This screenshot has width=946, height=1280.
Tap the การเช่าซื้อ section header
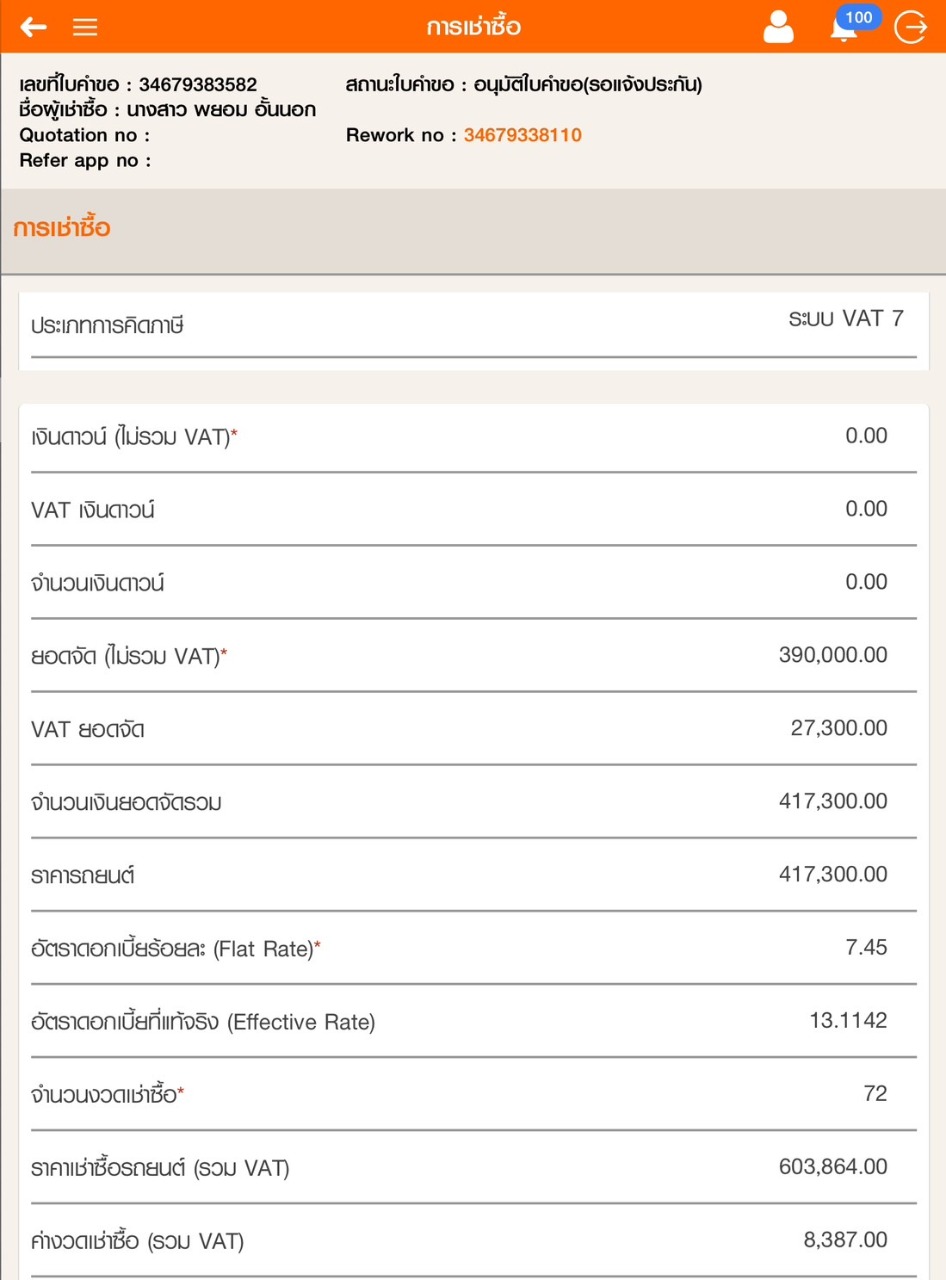62,228
